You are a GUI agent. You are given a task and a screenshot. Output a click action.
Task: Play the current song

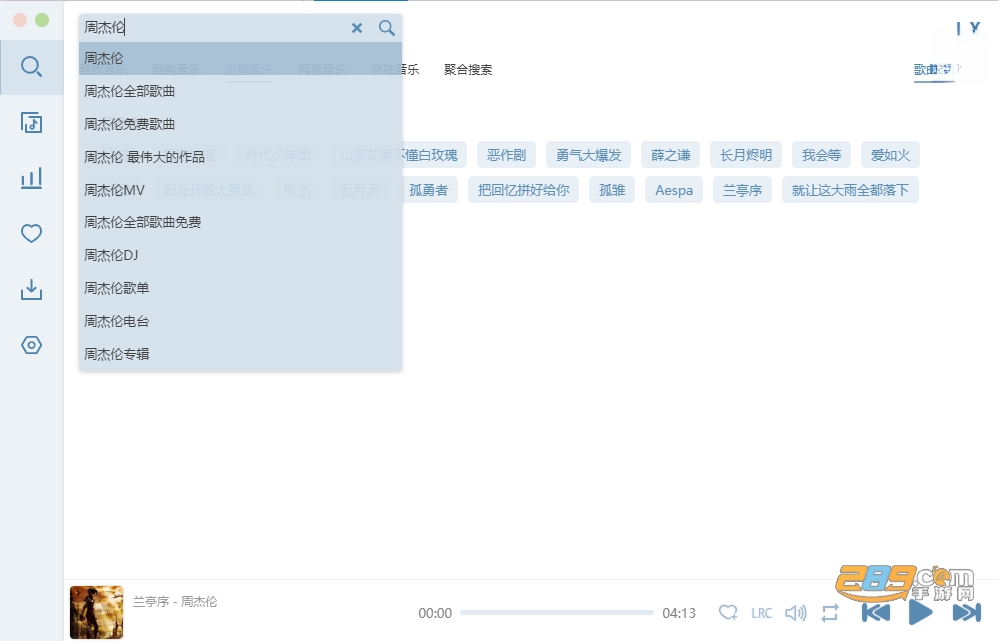(x=921, y=613)
